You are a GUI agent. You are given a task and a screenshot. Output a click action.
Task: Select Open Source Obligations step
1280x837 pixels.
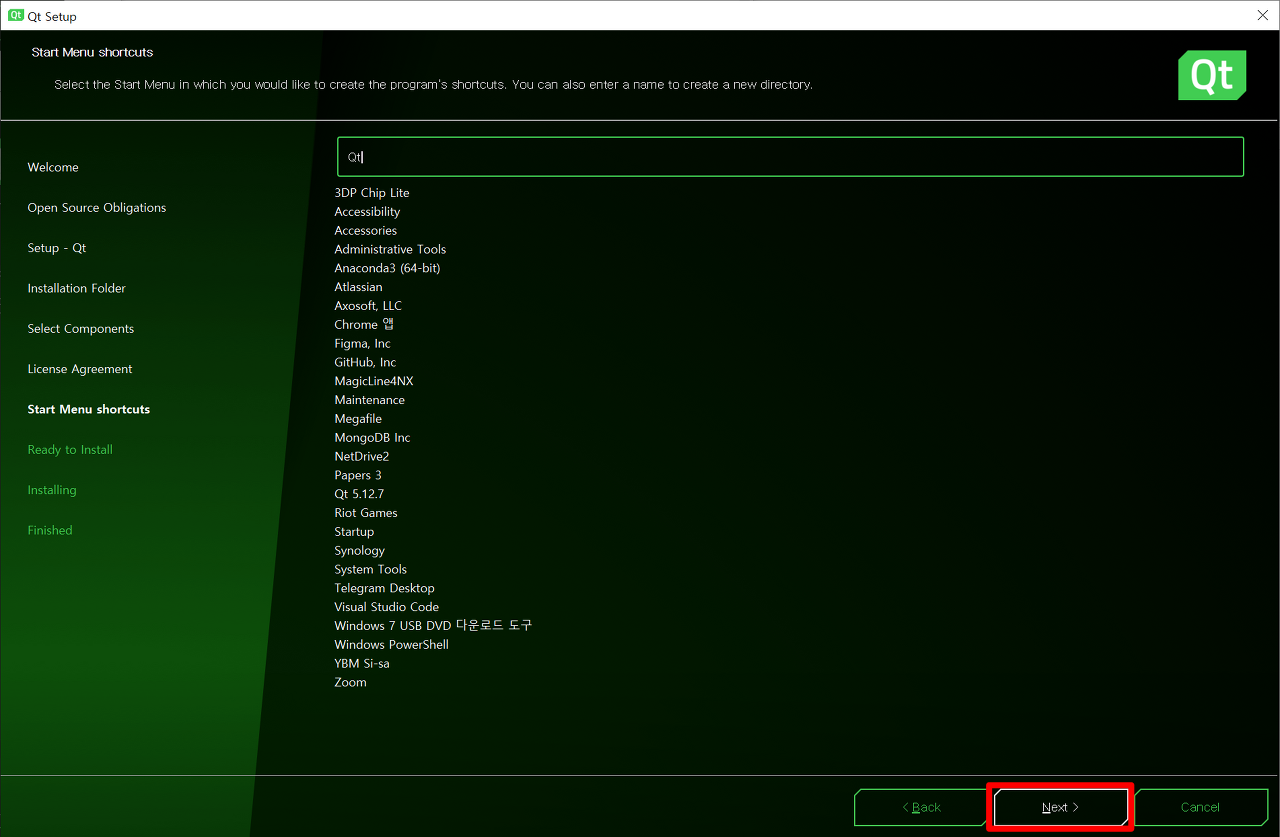(x=97, y=208)
